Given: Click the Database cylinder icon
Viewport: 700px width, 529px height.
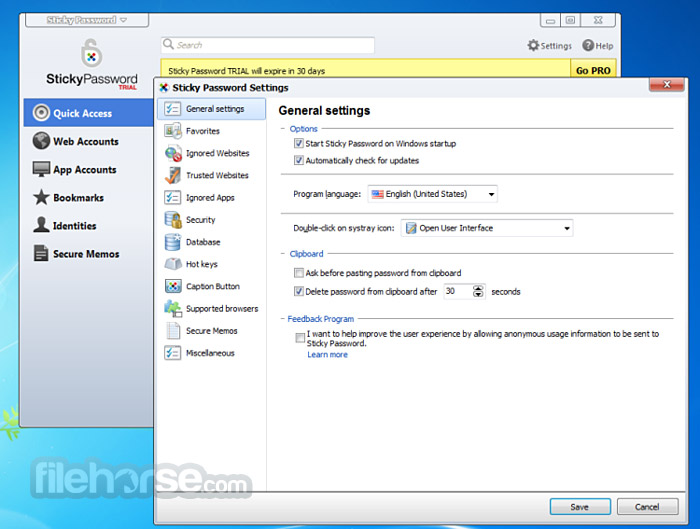Looking at the screenshot, I should tap(172, 242).
